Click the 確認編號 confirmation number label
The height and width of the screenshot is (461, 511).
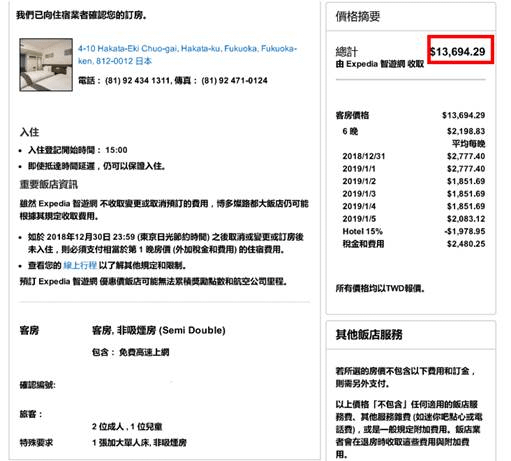pyautogui.click(x=37, y=385)
